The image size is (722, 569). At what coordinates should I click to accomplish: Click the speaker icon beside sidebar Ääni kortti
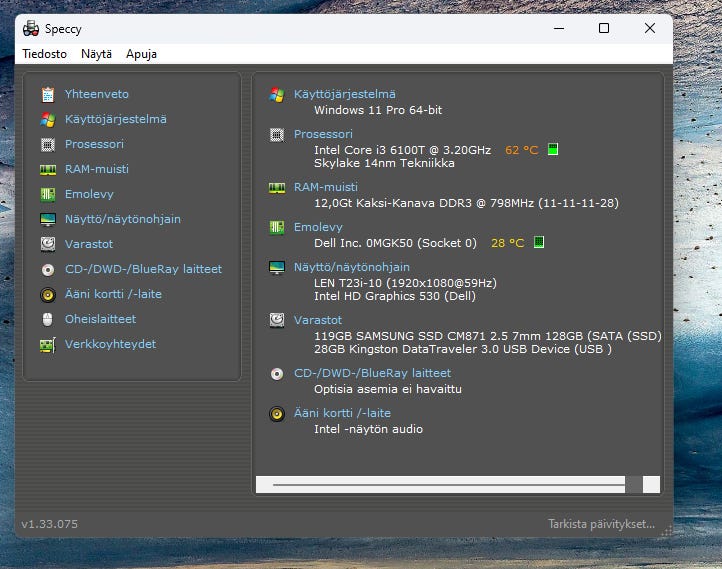point(47,294)
